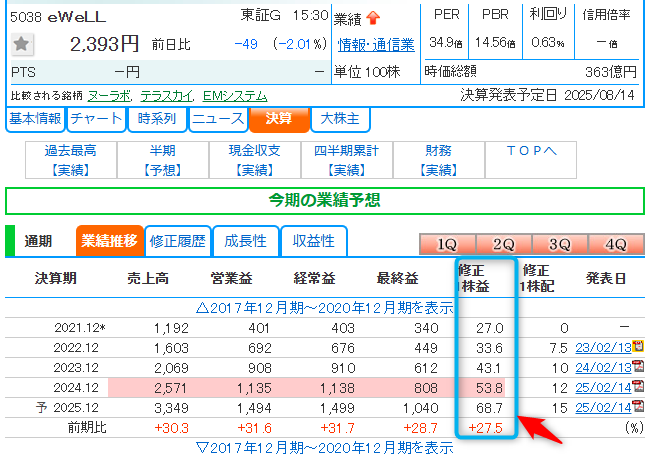Switch to the 時系列 tab

click(157, 119)
